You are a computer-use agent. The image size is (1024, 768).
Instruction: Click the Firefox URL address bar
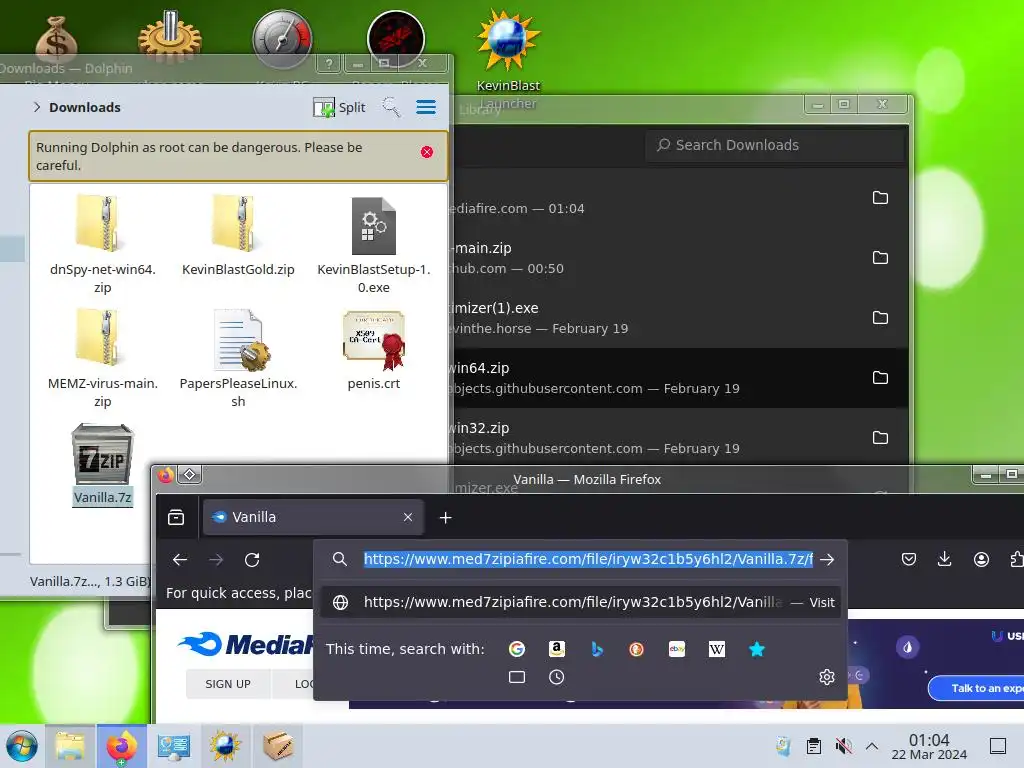[588, 559]
